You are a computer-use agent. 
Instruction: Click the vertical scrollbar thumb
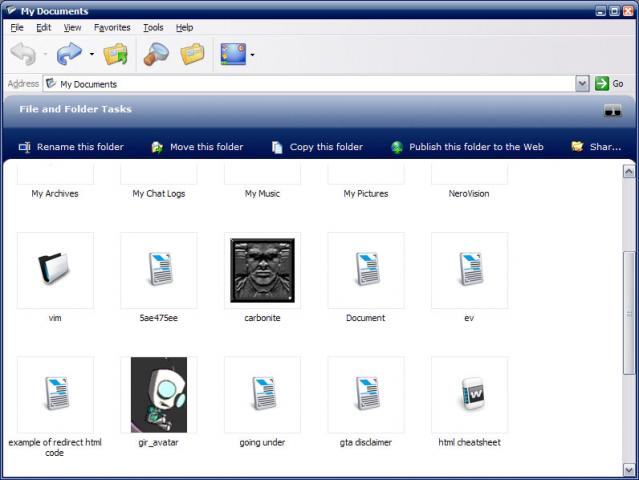[628, 314]
